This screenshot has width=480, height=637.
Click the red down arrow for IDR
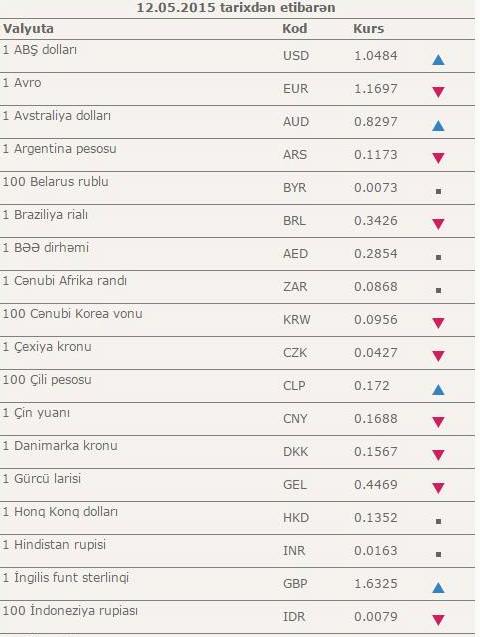click(x=438, y=620)
